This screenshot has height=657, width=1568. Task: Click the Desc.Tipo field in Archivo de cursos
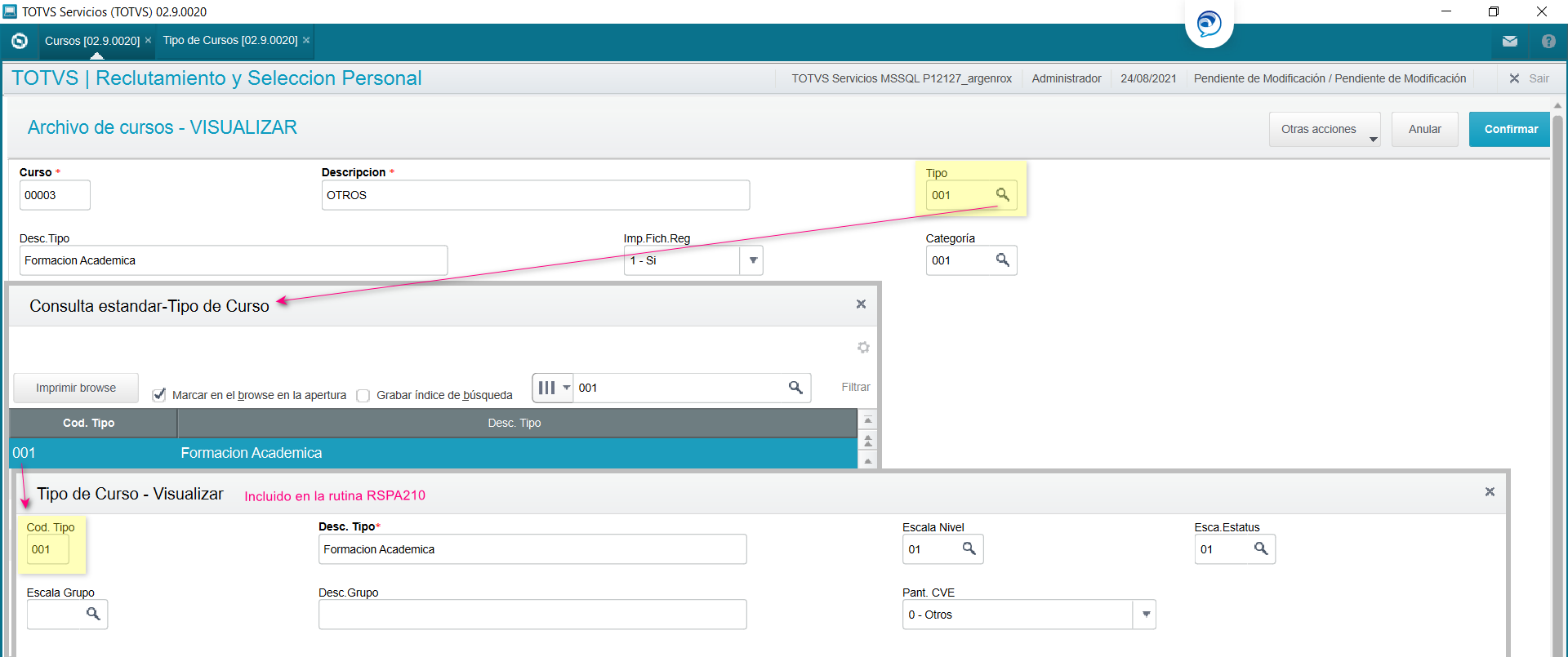point(234,260)
